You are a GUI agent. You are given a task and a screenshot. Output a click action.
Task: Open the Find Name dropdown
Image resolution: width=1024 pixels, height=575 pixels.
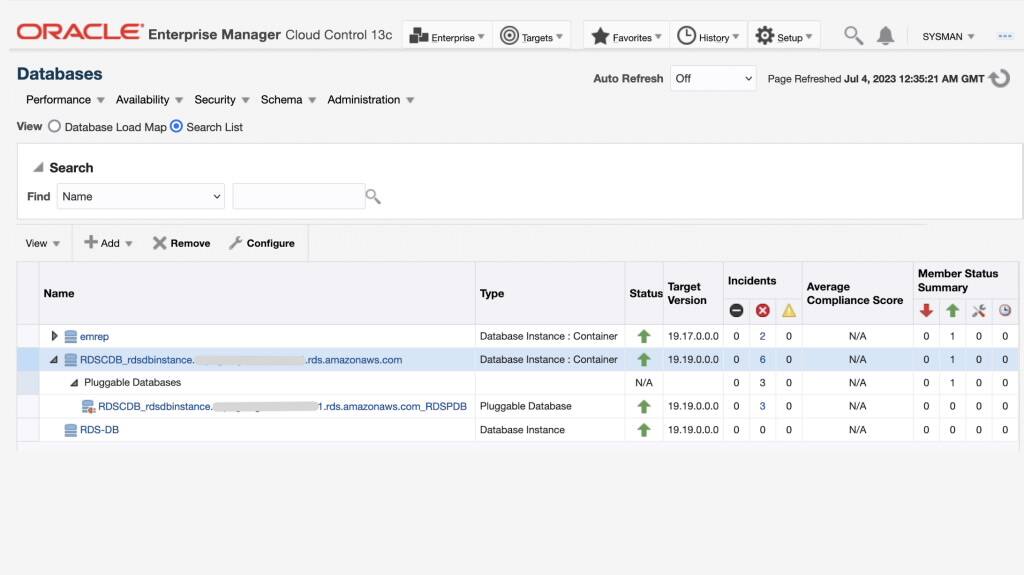coord(140,196)
